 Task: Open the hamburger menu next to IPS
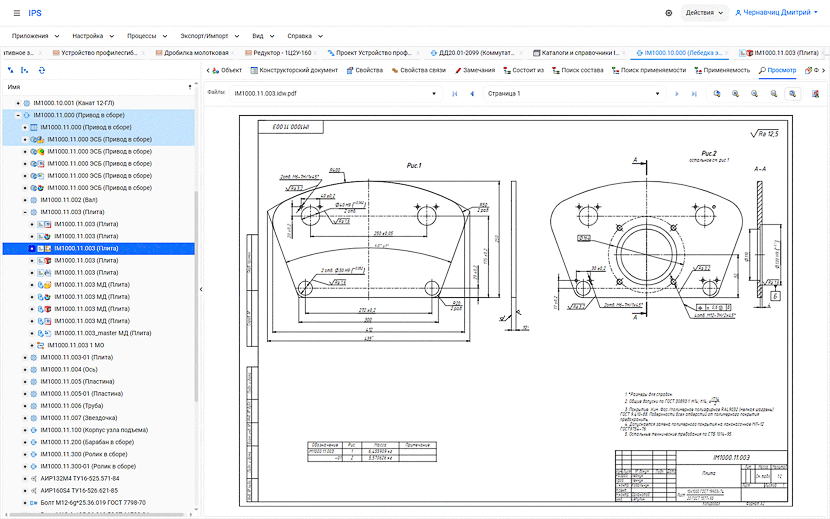pyautogui.click(x=16, y=13)
